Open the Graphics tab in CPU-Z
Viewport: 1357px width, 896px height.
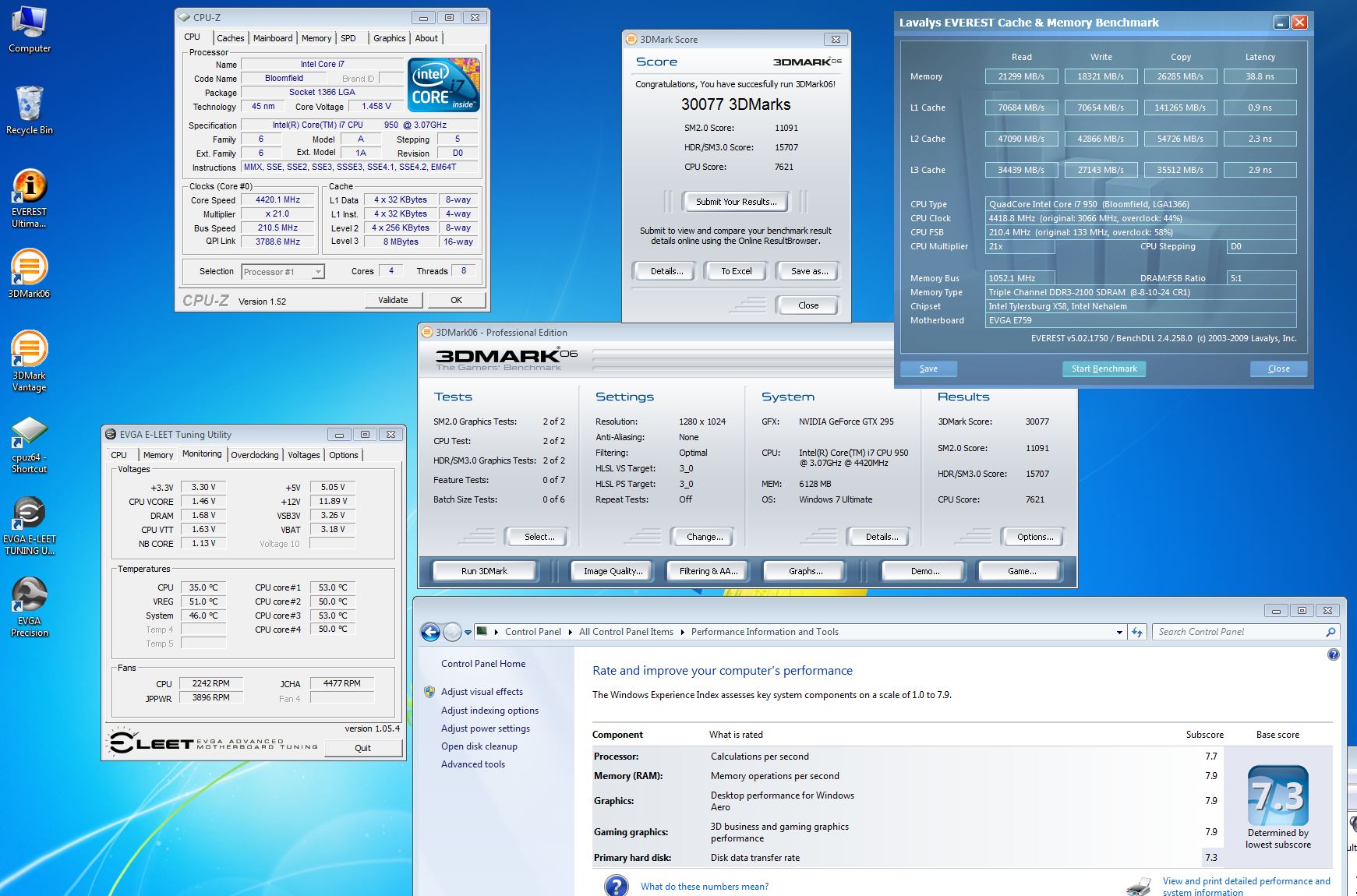pos(389,38)
